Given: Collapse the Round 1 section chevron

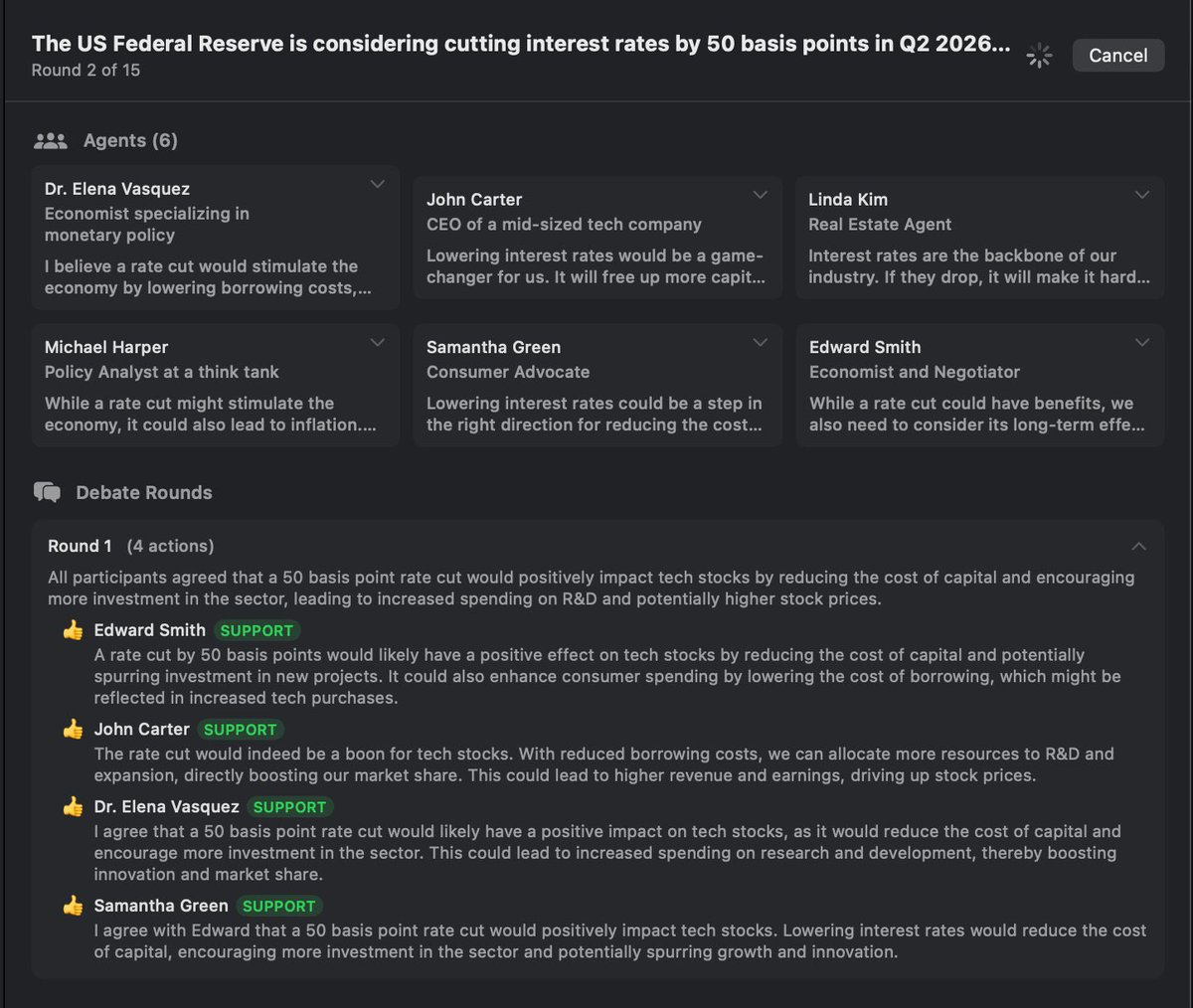Looking at the screenshot, I should (1139, 546).
